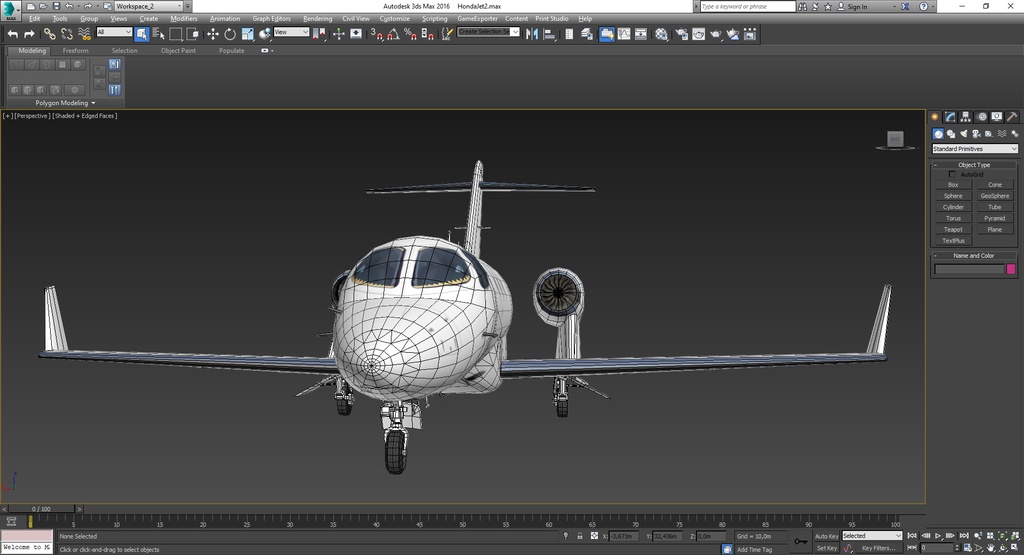Viewport: 1024px width, 555px height.
Task: Toggle Auto Key animation mode
Action: click(826, 536)
